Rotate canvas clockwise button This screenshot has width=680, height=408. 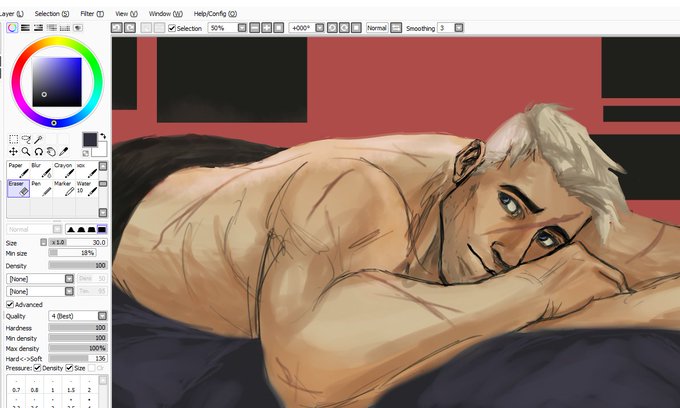[344, 28]
